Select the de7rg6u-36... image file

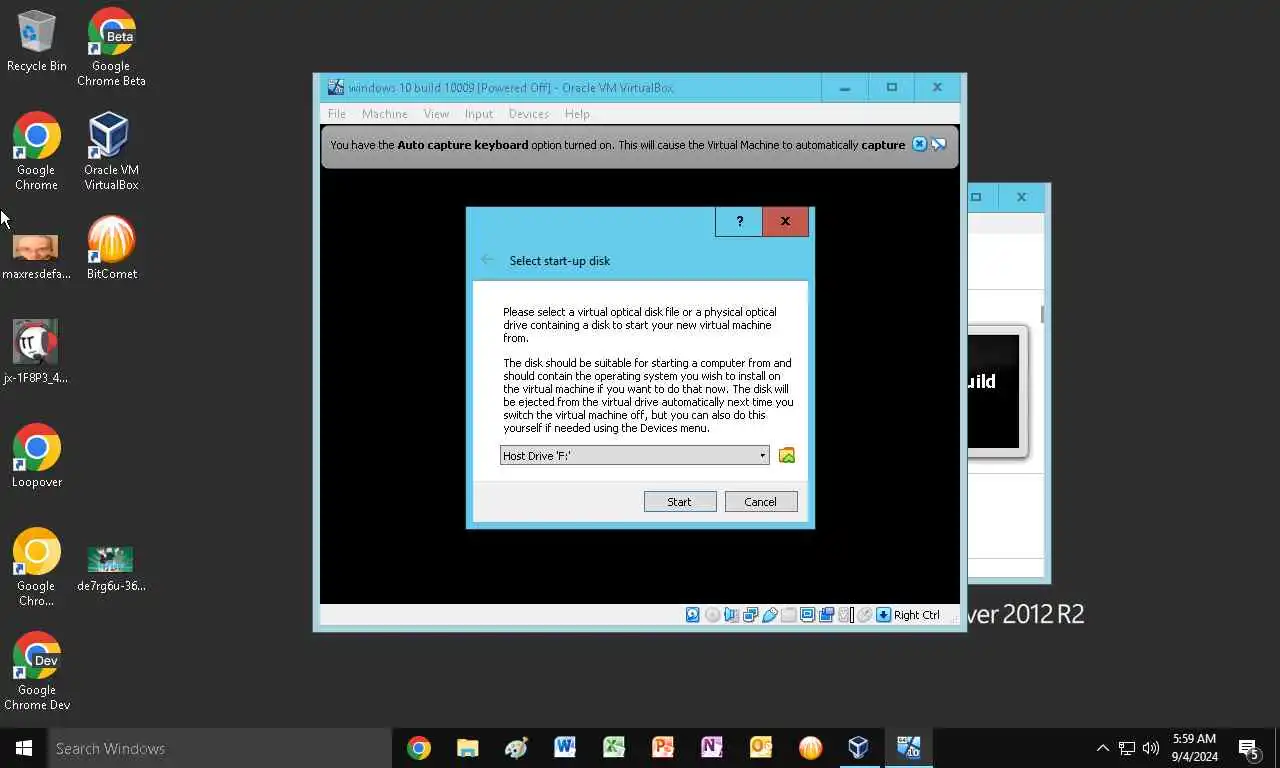click(111, 568)
